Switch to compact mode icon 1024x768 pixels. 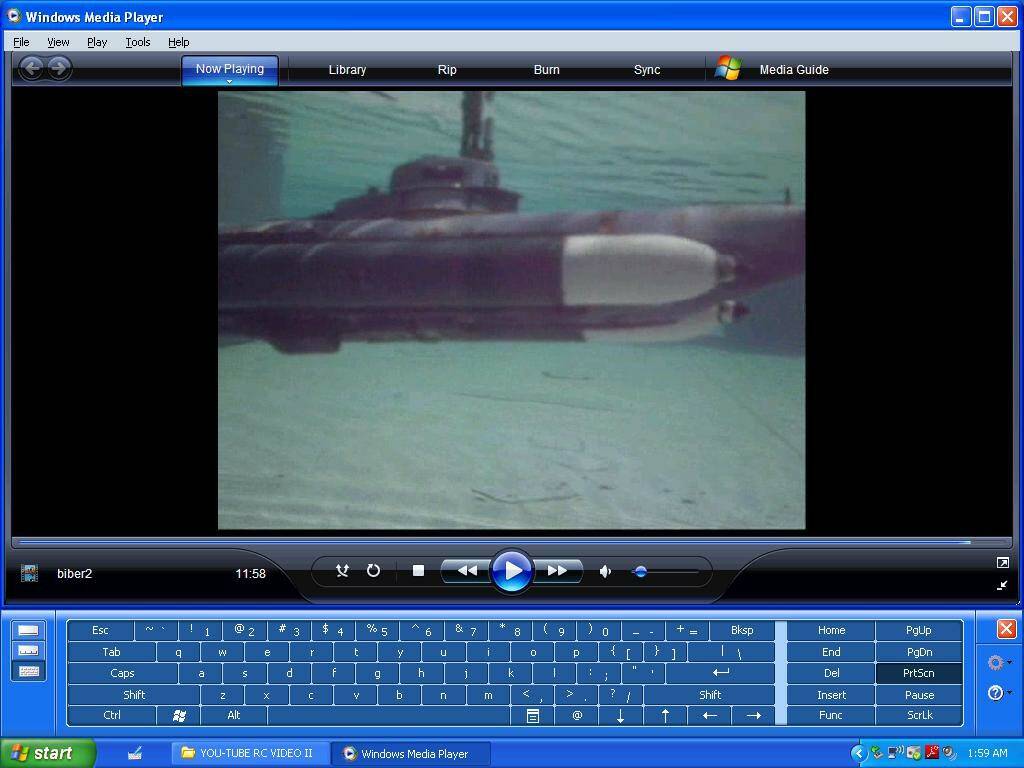[1002, 585]
